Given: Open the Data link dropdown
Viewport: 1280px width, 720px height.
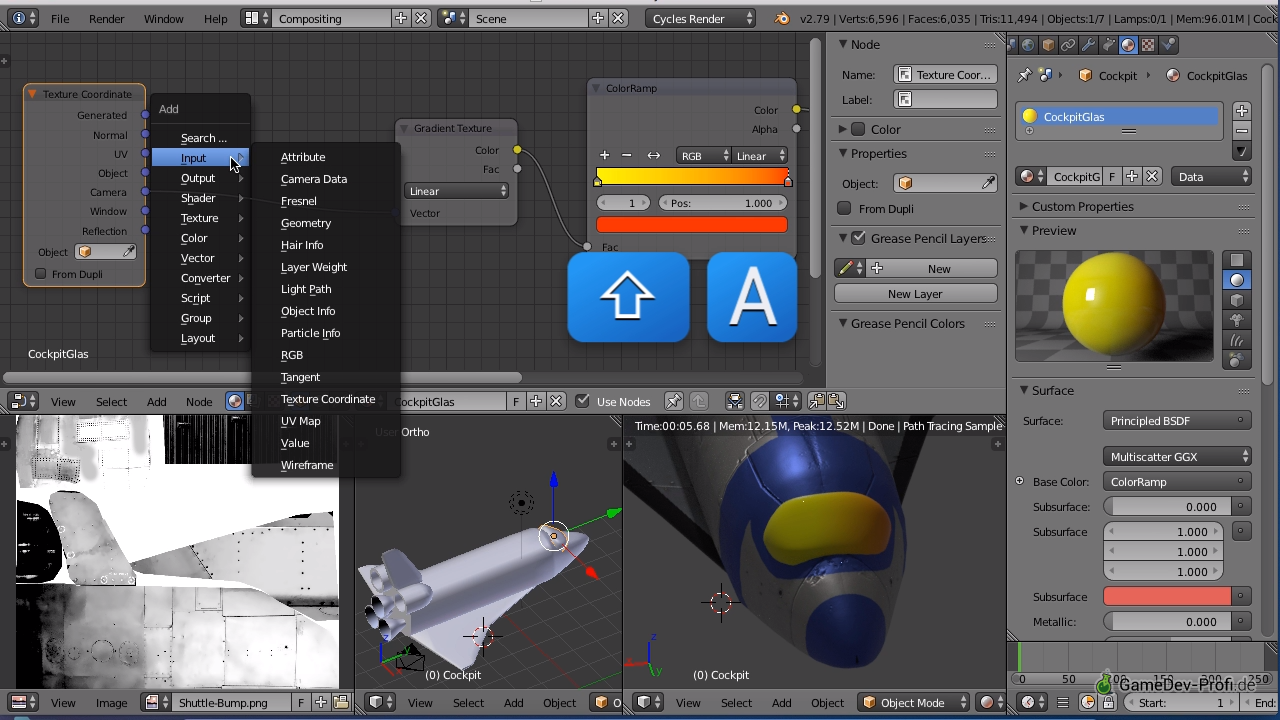Looking at the screenshot, I should (x=1211, y=177).
